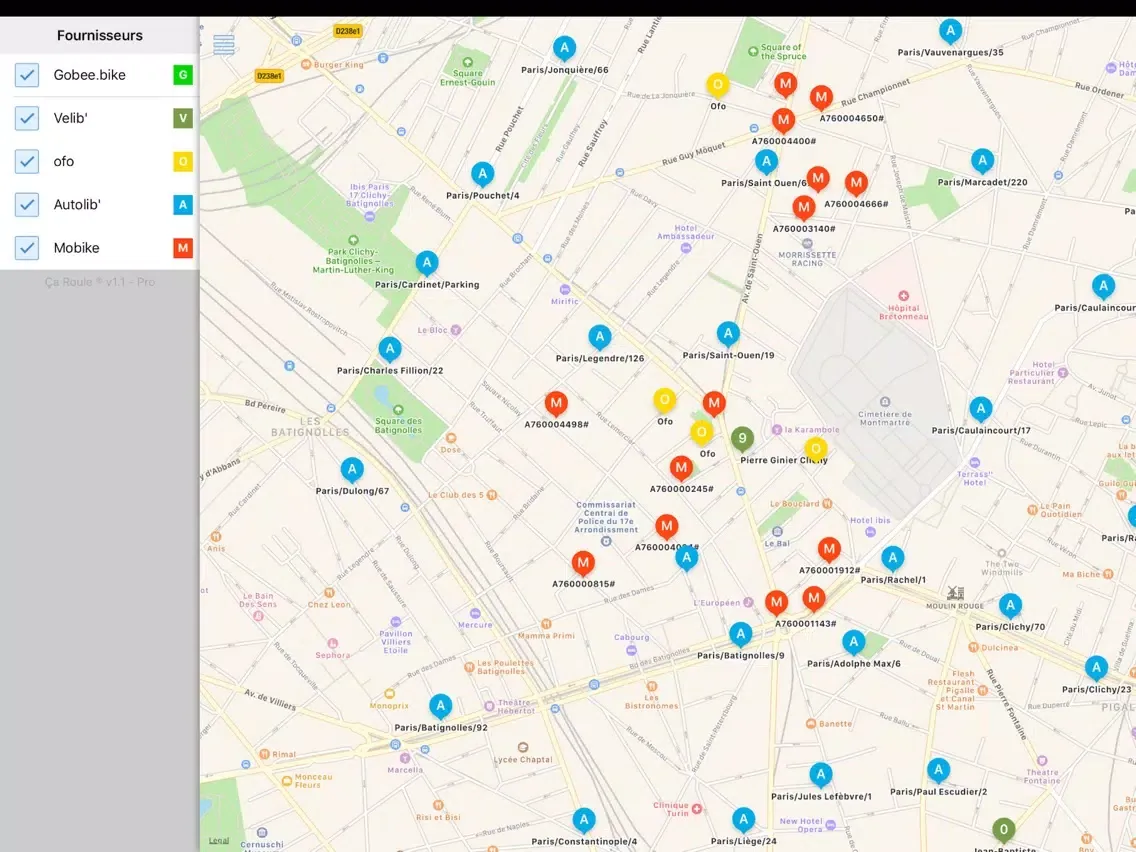
Task: Tap the Autolib' pin at Paris/Cardinet/Parking
Action: point(427,263)
